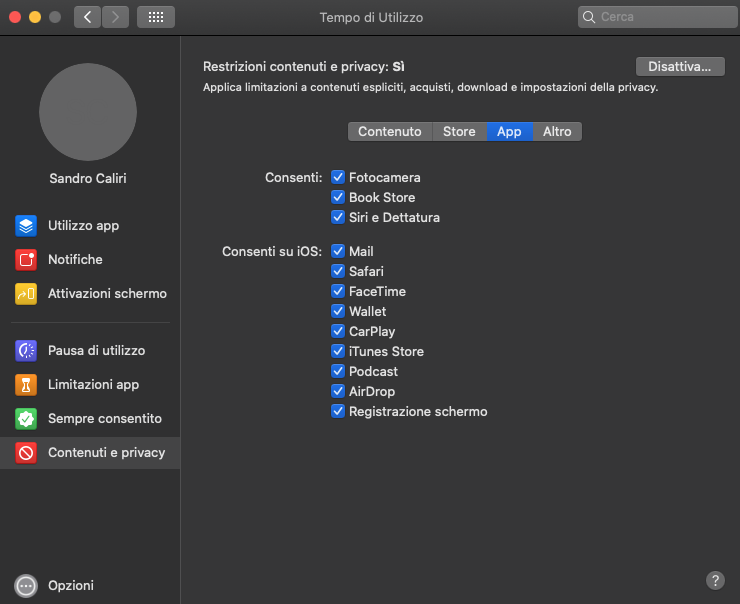740x604 pixels.
Task: Go back with the left chevron button
Action: (87, 17)
